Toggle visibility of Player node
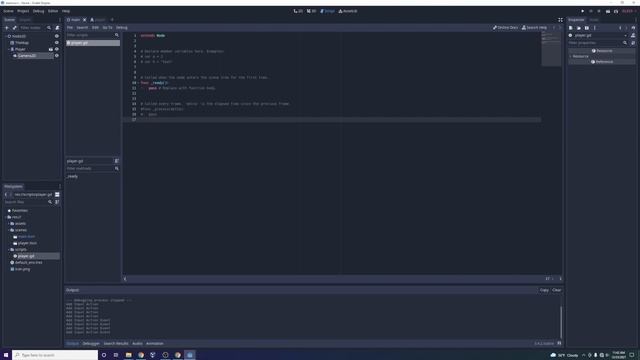 click(x=57, y=49)
